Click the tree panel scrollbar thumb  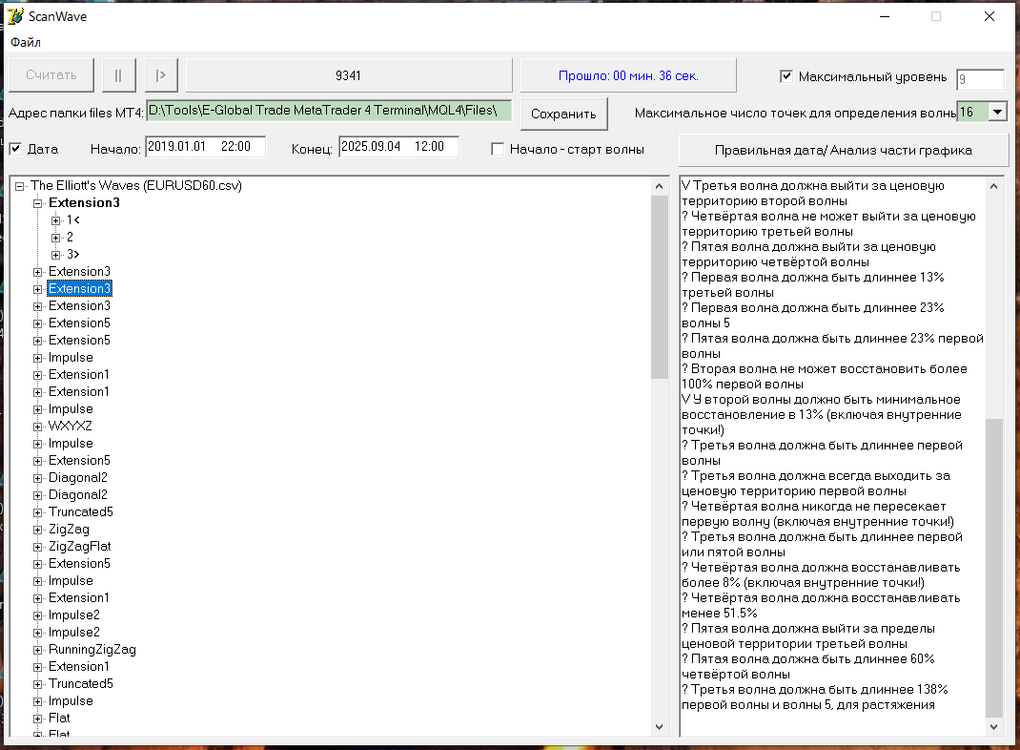pos(659,287)
